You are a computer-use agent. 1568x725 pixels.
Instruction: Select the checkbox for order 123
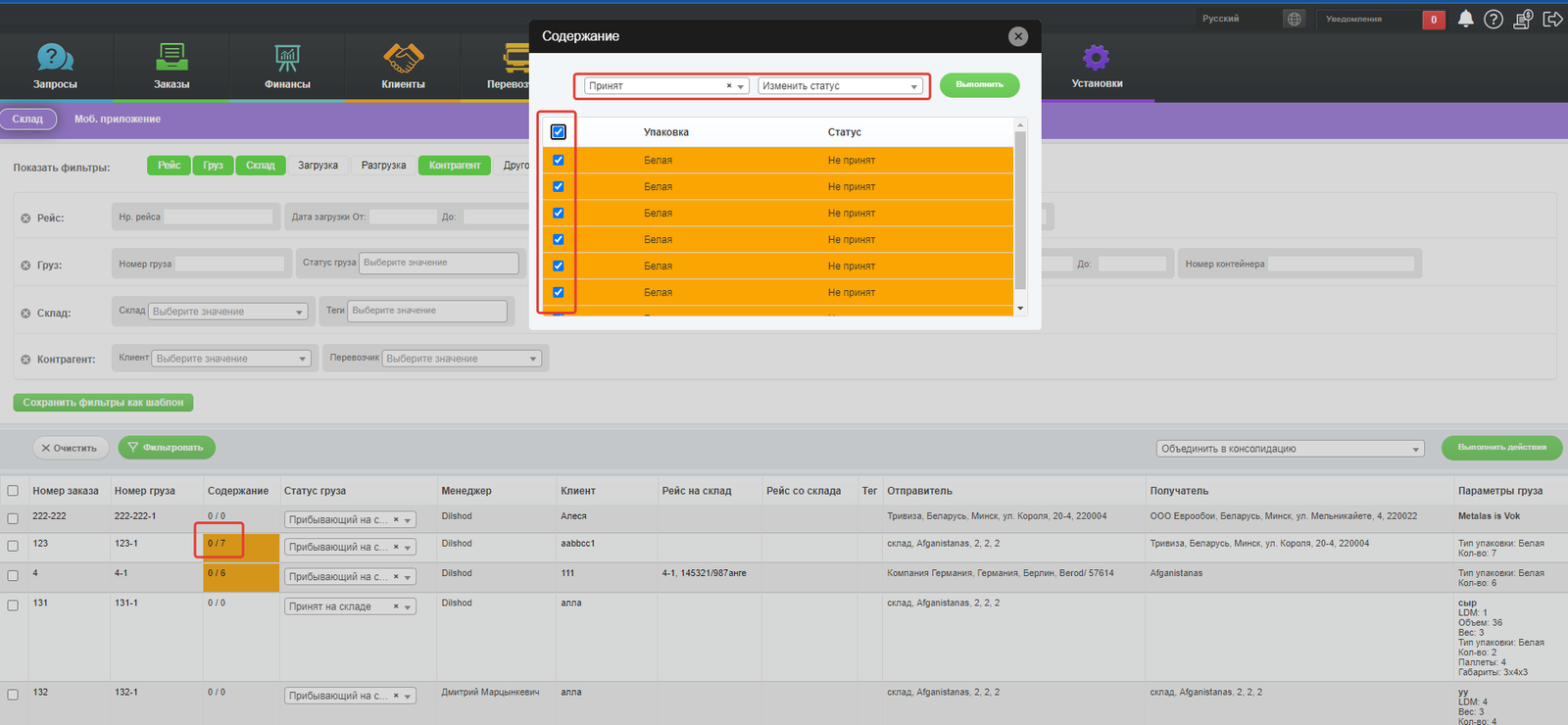pyautogui.click(x=13, y=546)
